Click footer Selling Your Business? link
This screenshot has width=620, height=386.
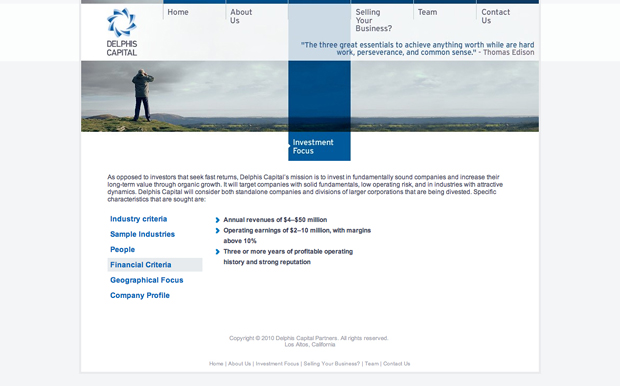click(x=332, y=364)
